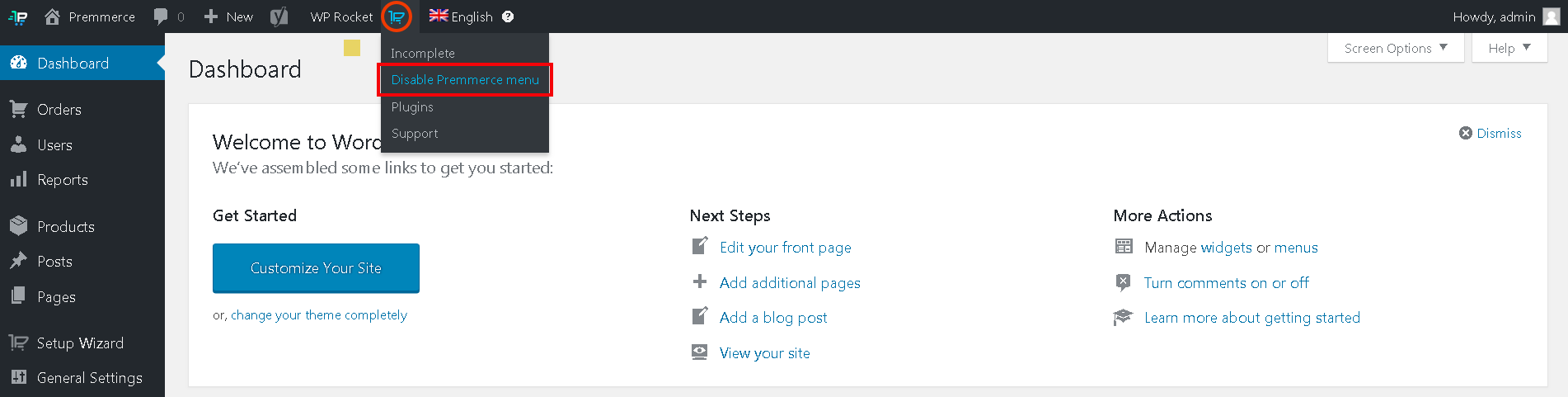Click the yellow square marker beside Dashboard

[x=352, y=48]
